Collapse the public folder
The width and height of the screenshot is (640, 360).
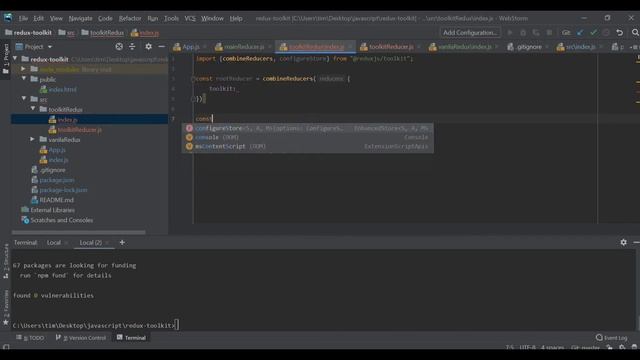point(24,79)
